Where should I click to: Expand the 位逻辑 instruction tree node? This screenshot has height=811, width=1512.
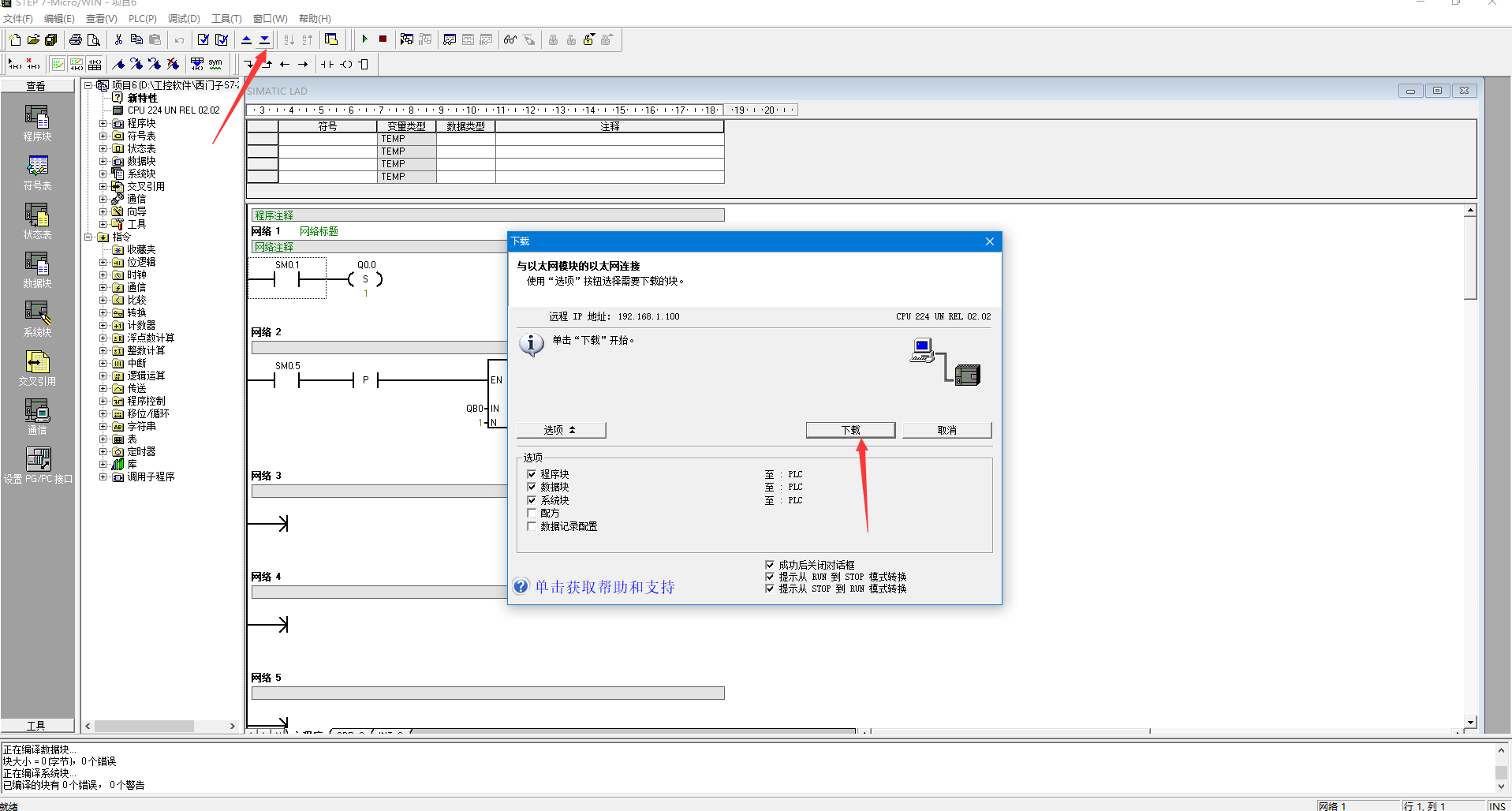point(103,262)
